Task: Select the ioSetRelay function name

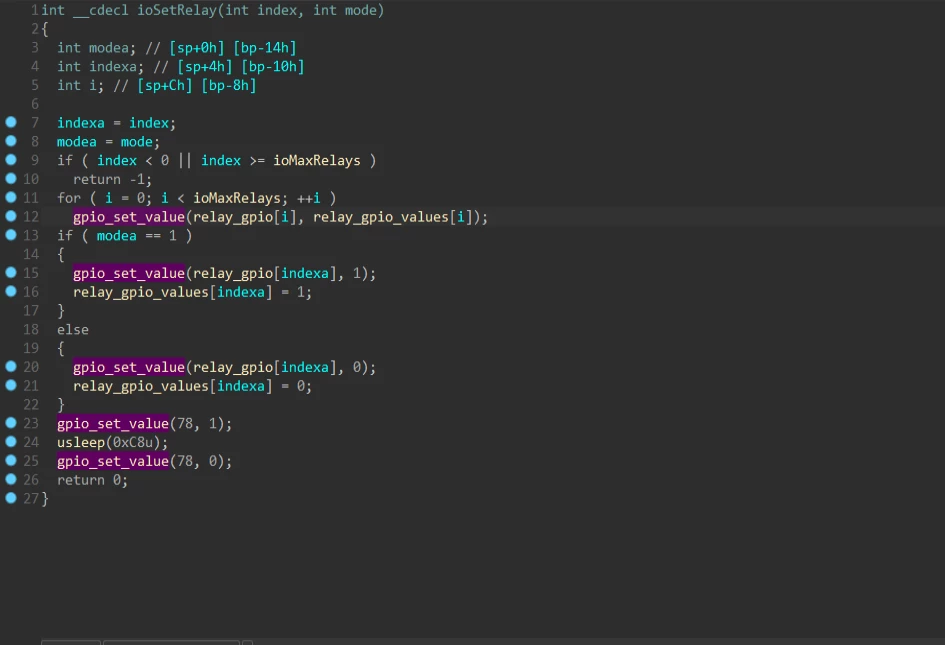Action: click(175, 10)
